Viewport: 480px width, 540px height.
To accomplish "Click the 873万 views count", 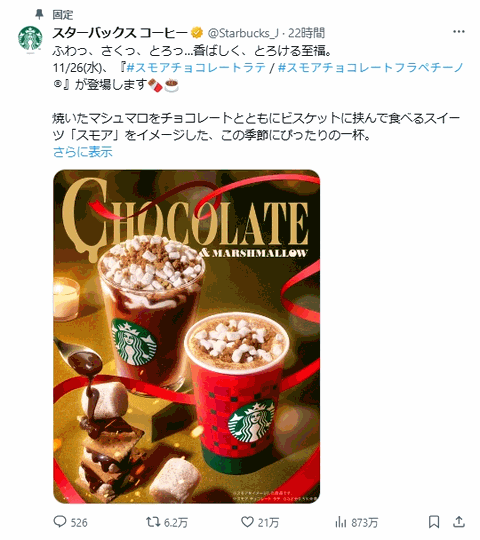I will (x=365, y=523).
